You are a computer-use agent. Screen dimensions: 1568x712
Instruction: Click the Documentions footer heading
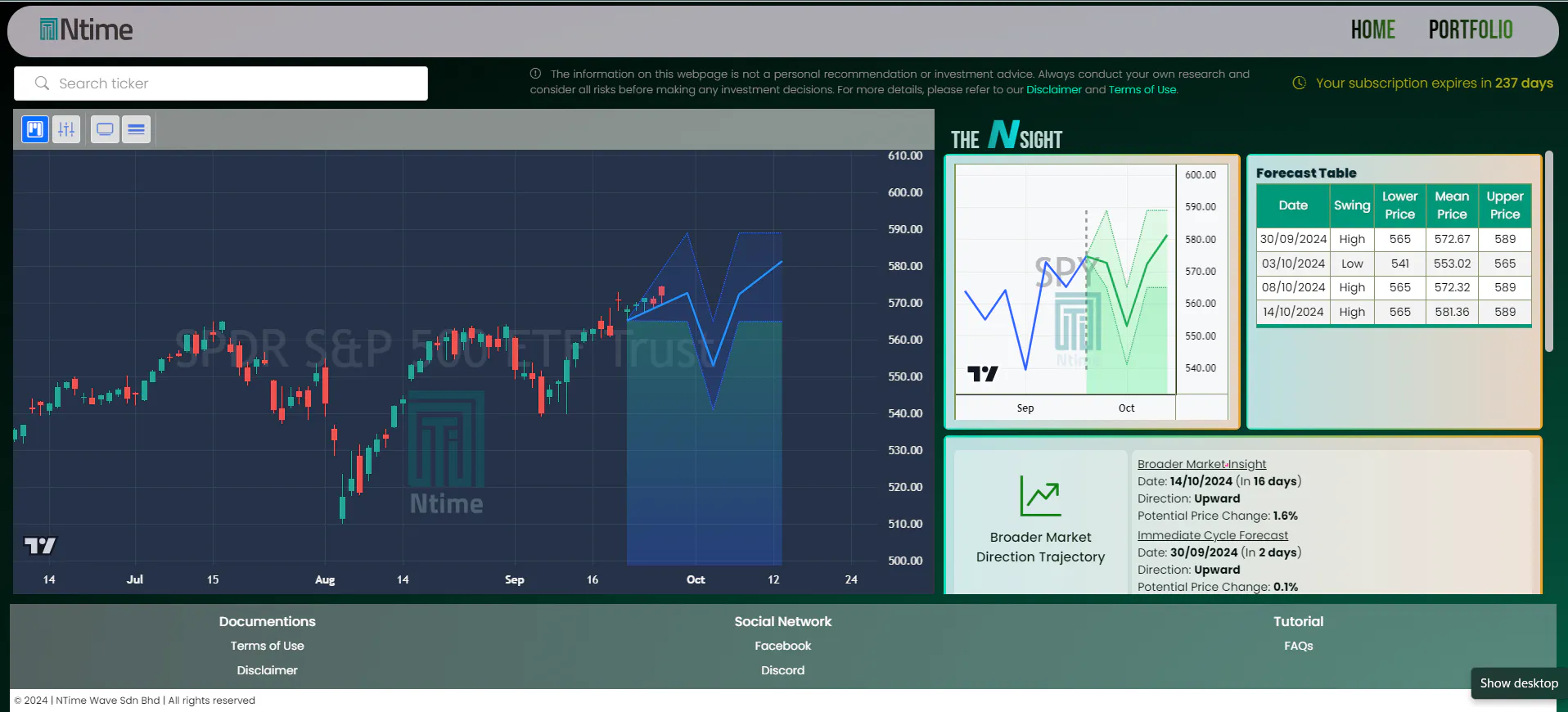point(267,621)
